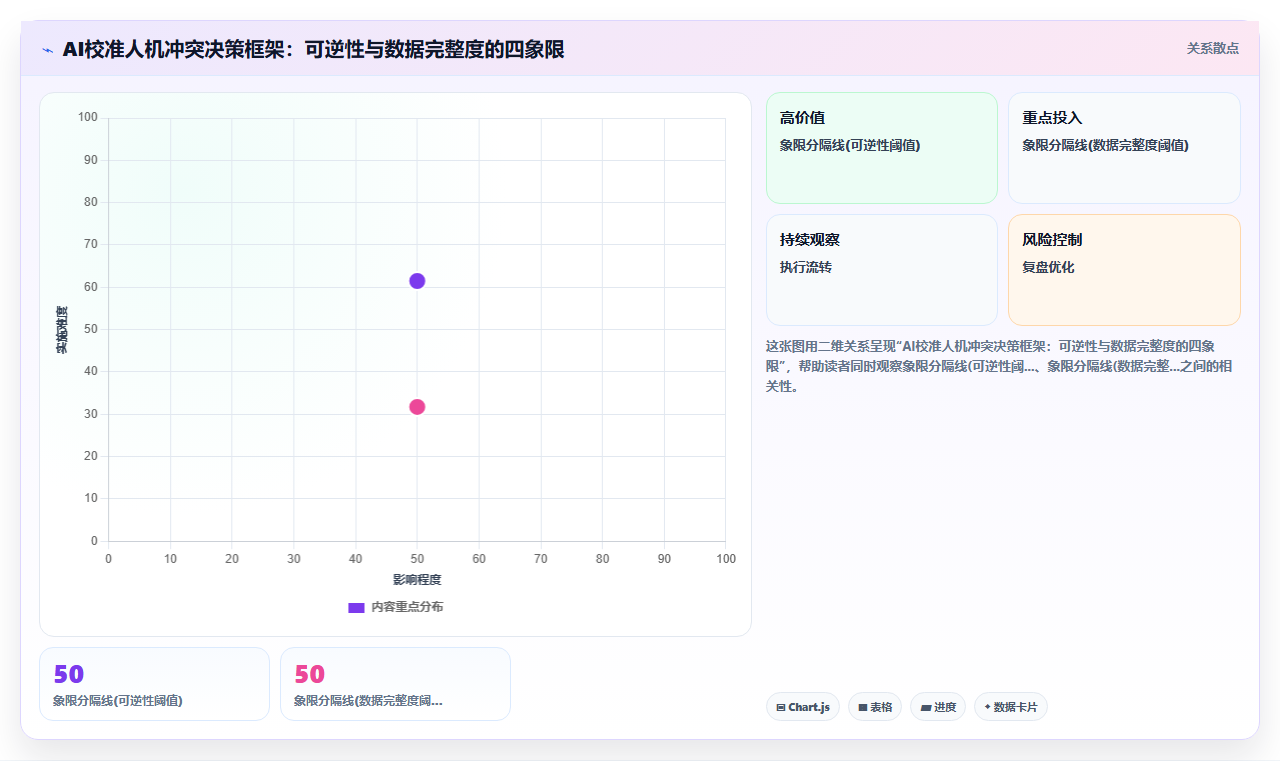Click the lightning icon beside the title
1280x761 pixels.
click(47, 50)
